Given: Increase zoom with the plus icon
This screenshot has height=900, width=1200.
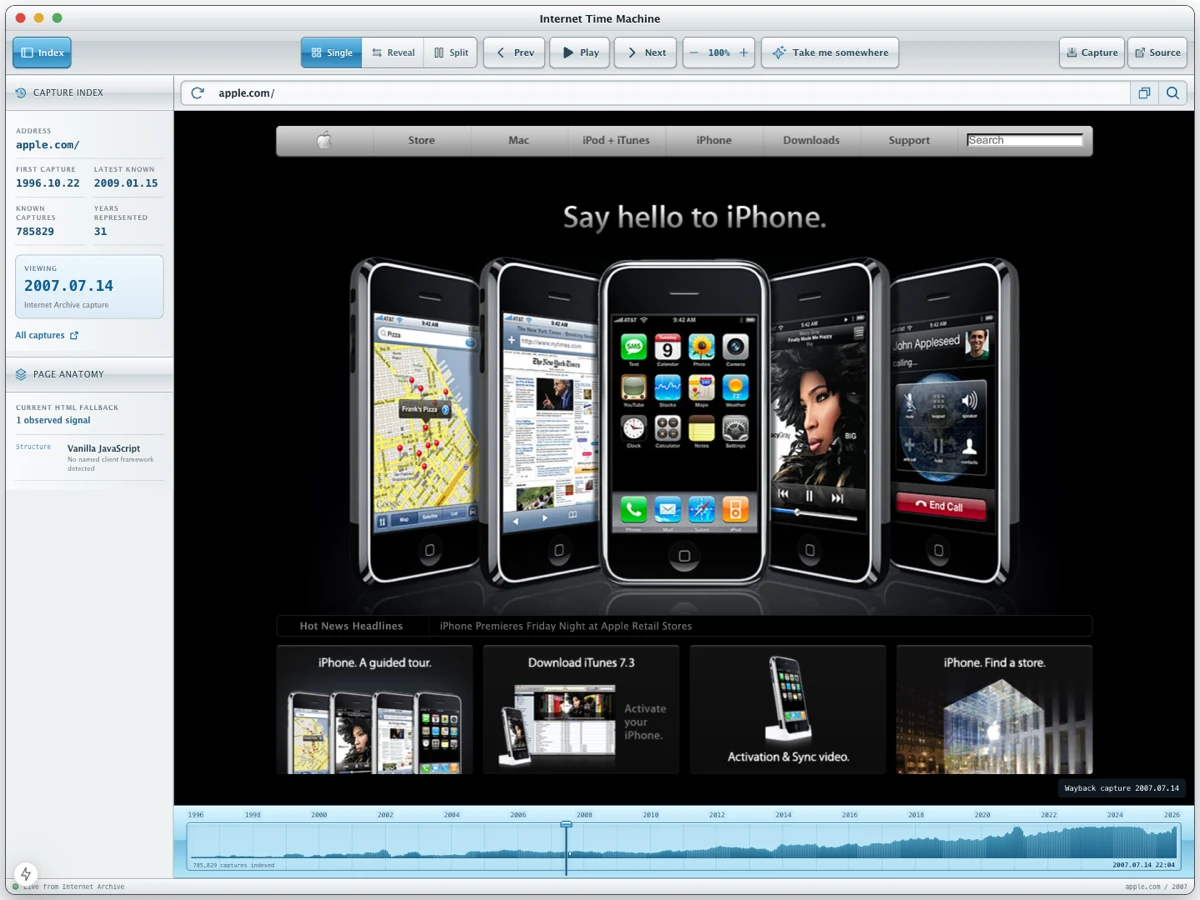Looking at the screenshot, I should 743,53.
